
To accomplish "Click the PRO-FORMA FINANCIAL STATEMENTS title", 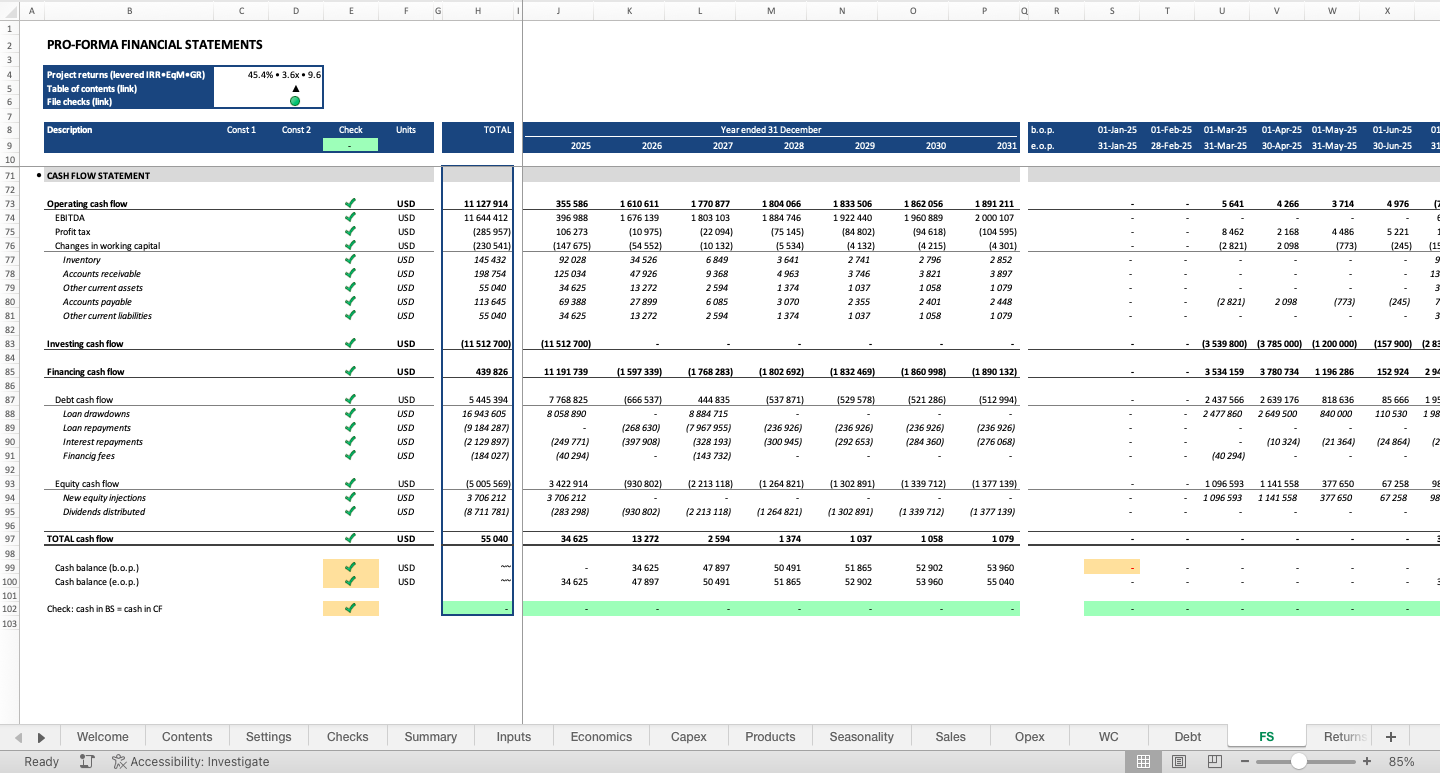I will 155,45.
